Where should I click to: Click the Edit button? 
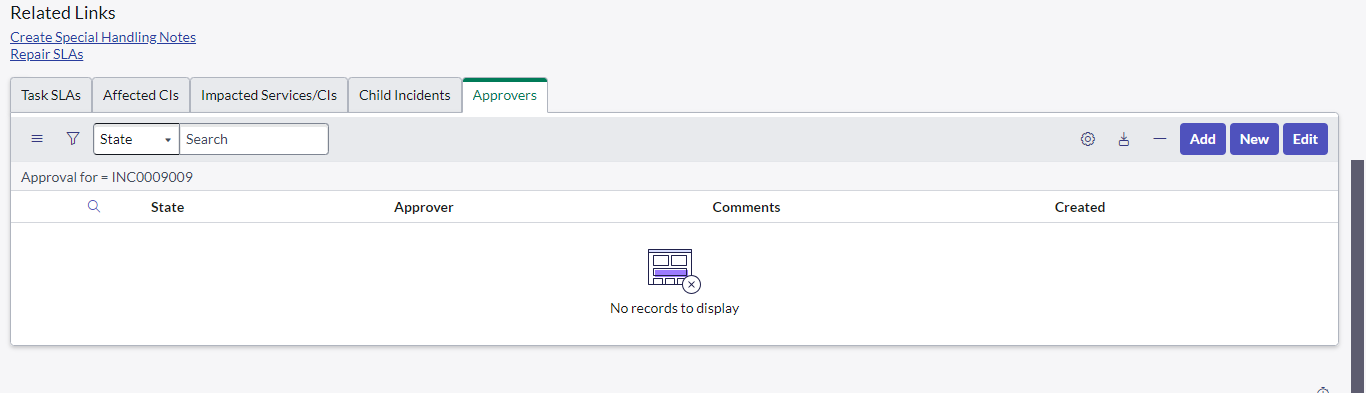click(x=1305, y=139)
